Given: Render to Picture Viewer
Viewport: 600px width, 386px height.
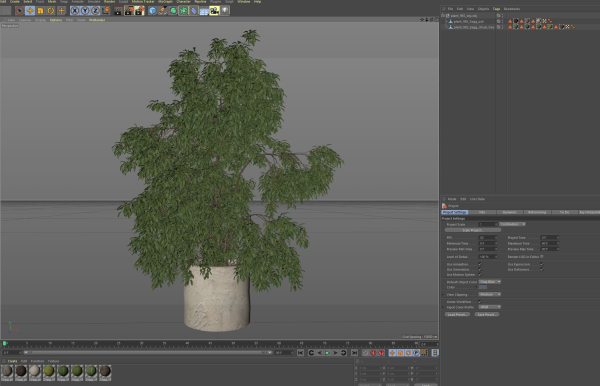Looking at the screenshot, I should 129,11.
